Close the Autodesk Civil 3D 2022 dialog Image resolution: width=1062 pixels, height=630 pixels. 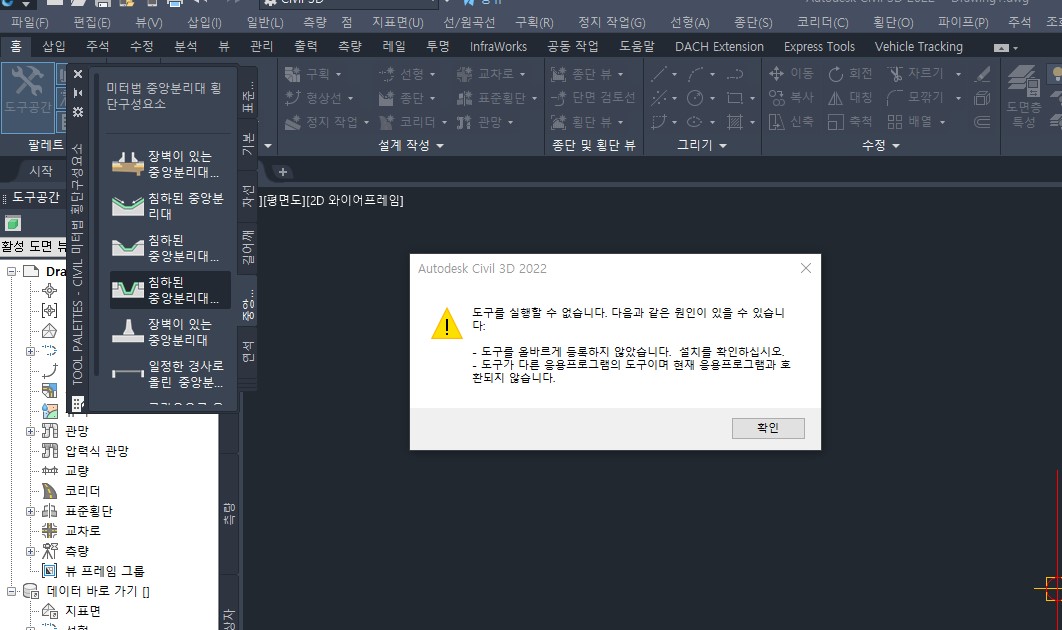(x=805, y=268)
